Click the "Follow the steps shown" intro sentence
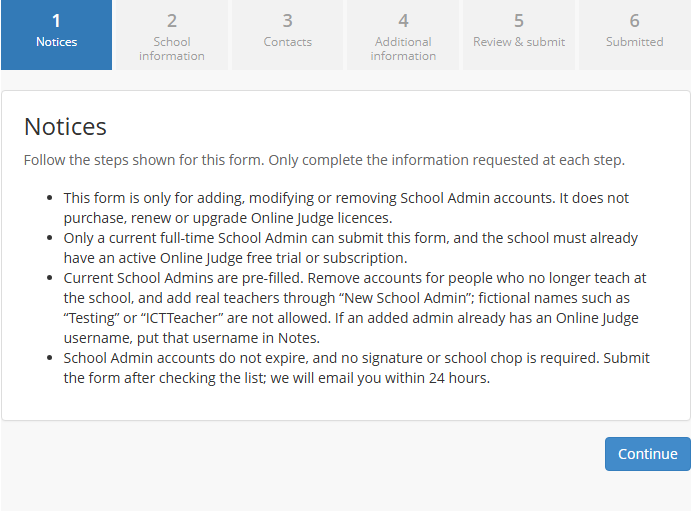Screen dimensions: 691x511 coord(324,160)
